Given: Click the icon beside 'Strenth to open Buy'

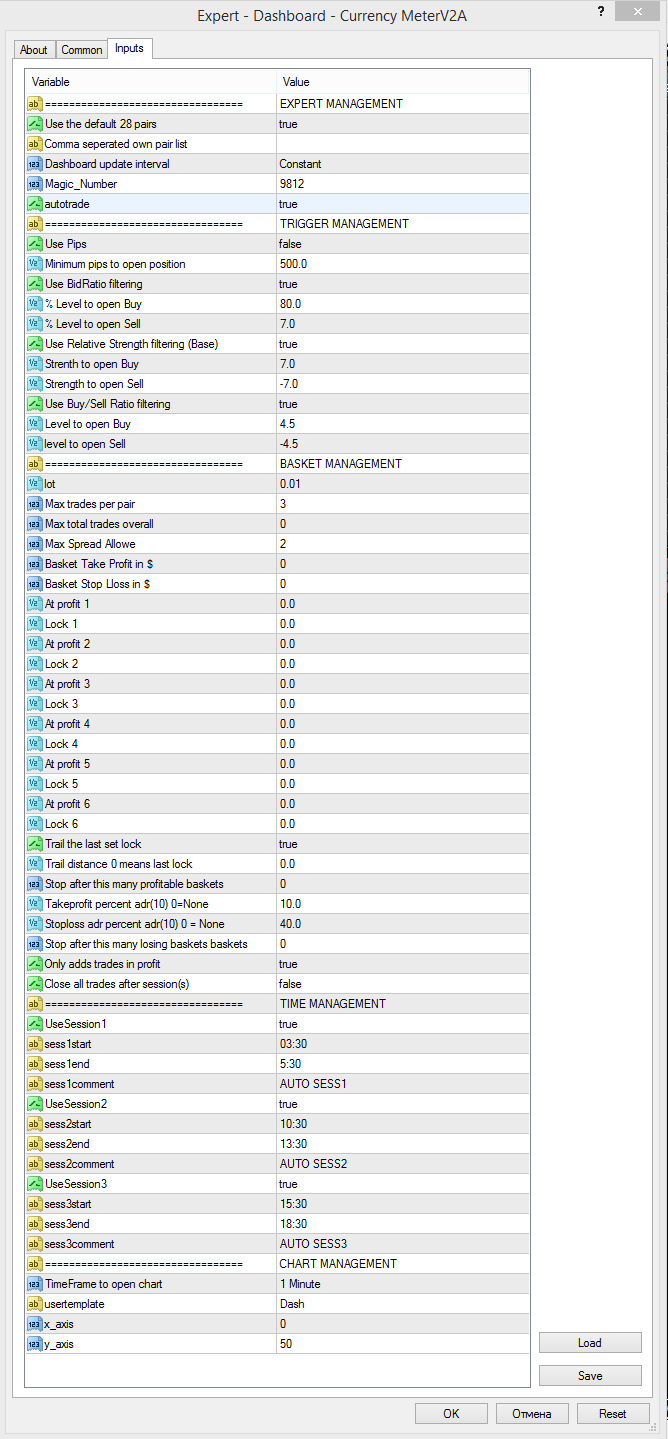Looking at the screenshot, I should (34, 364).
